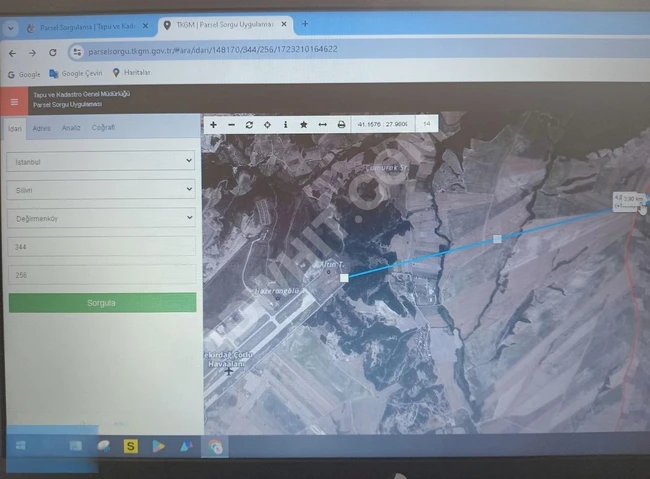Switch to Parsel Sorgulama browser tab
650x479 pixels.
coord(88,27)
